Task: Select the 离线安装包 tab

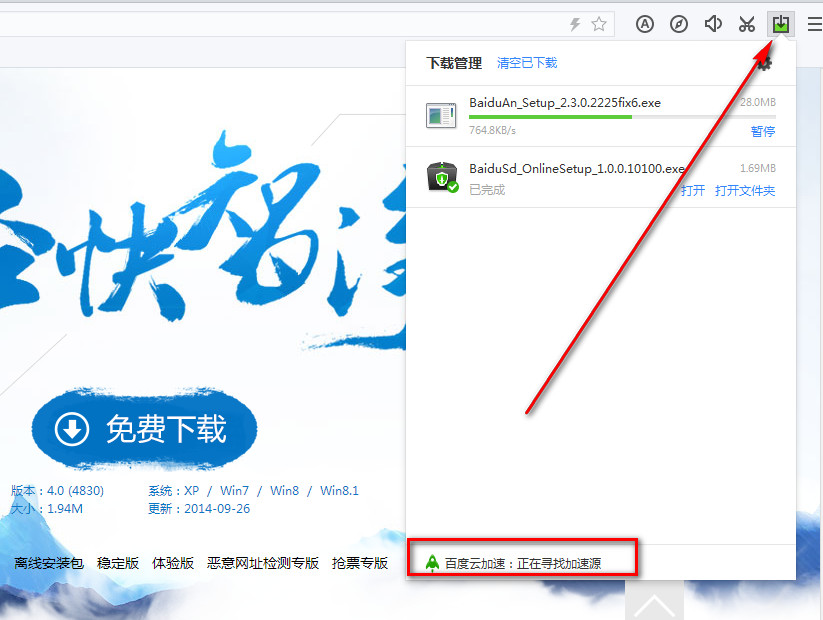Action: [x=49, y=563]
